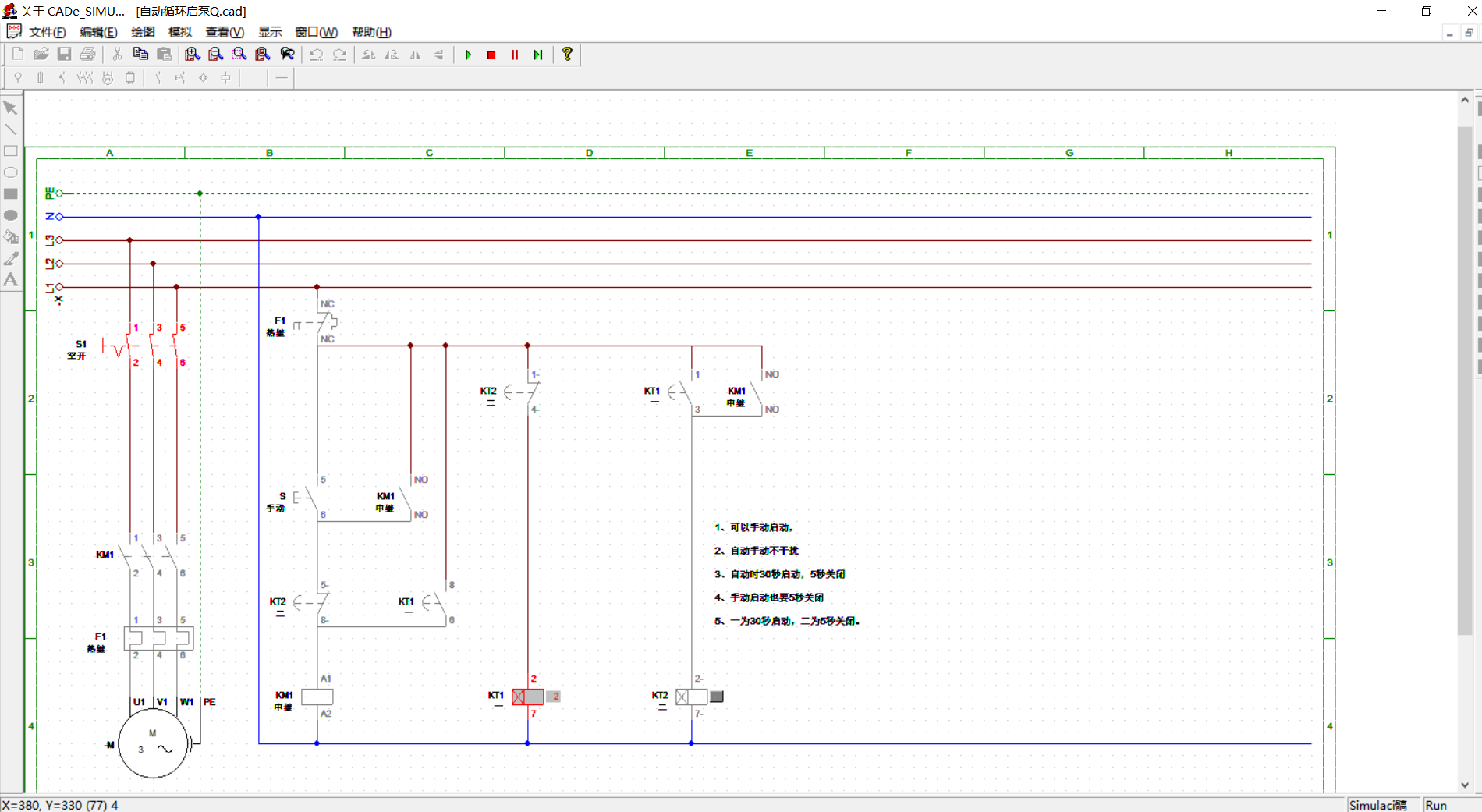Viewport: 1482px width, 812px height.
Task: Copy using the toolbar copy icon
Action: tap(140, 54)
